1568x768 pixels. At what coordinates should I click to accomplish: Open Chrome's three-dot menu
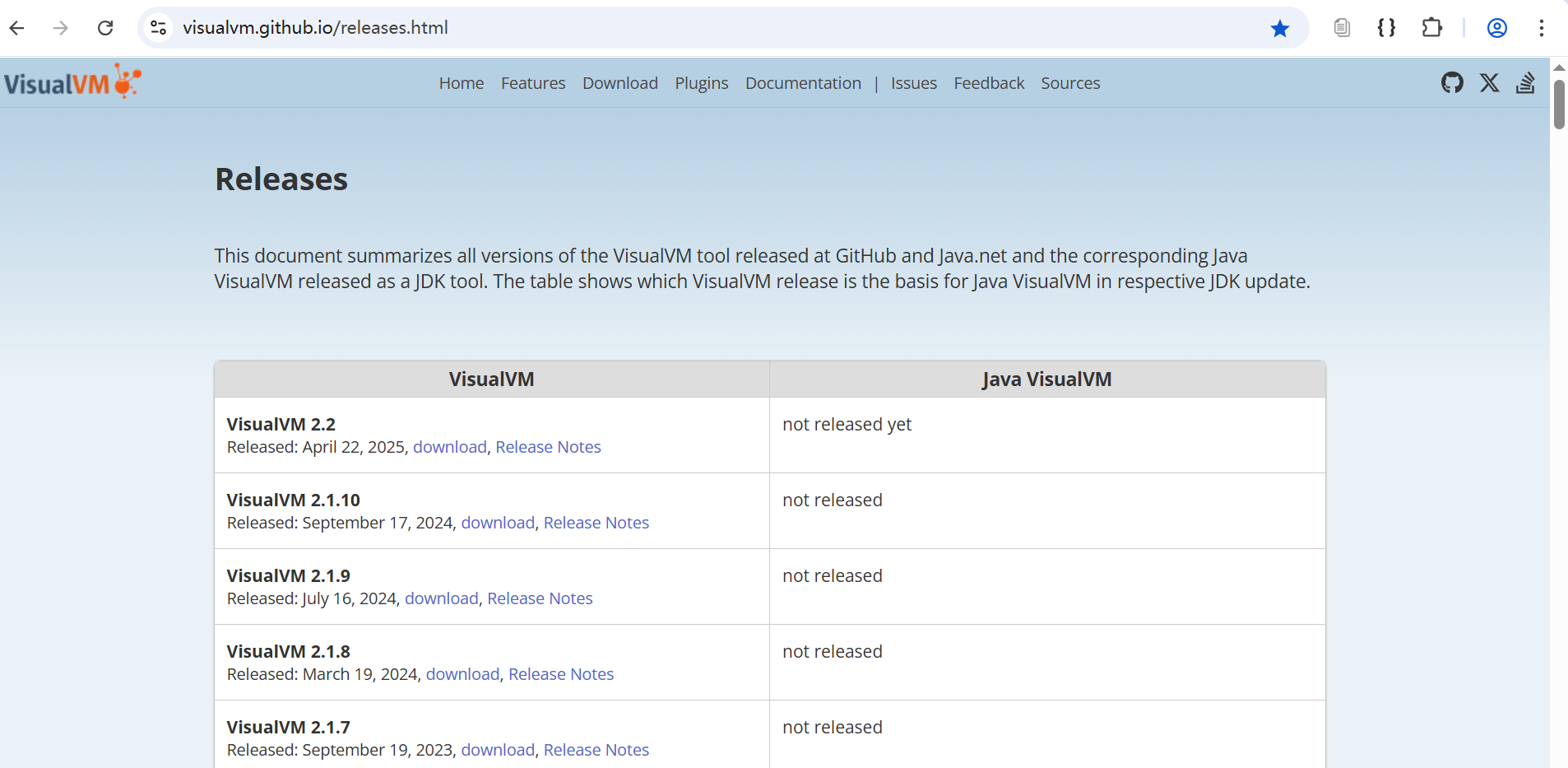pyautogui.click(x=1542, y=27)
